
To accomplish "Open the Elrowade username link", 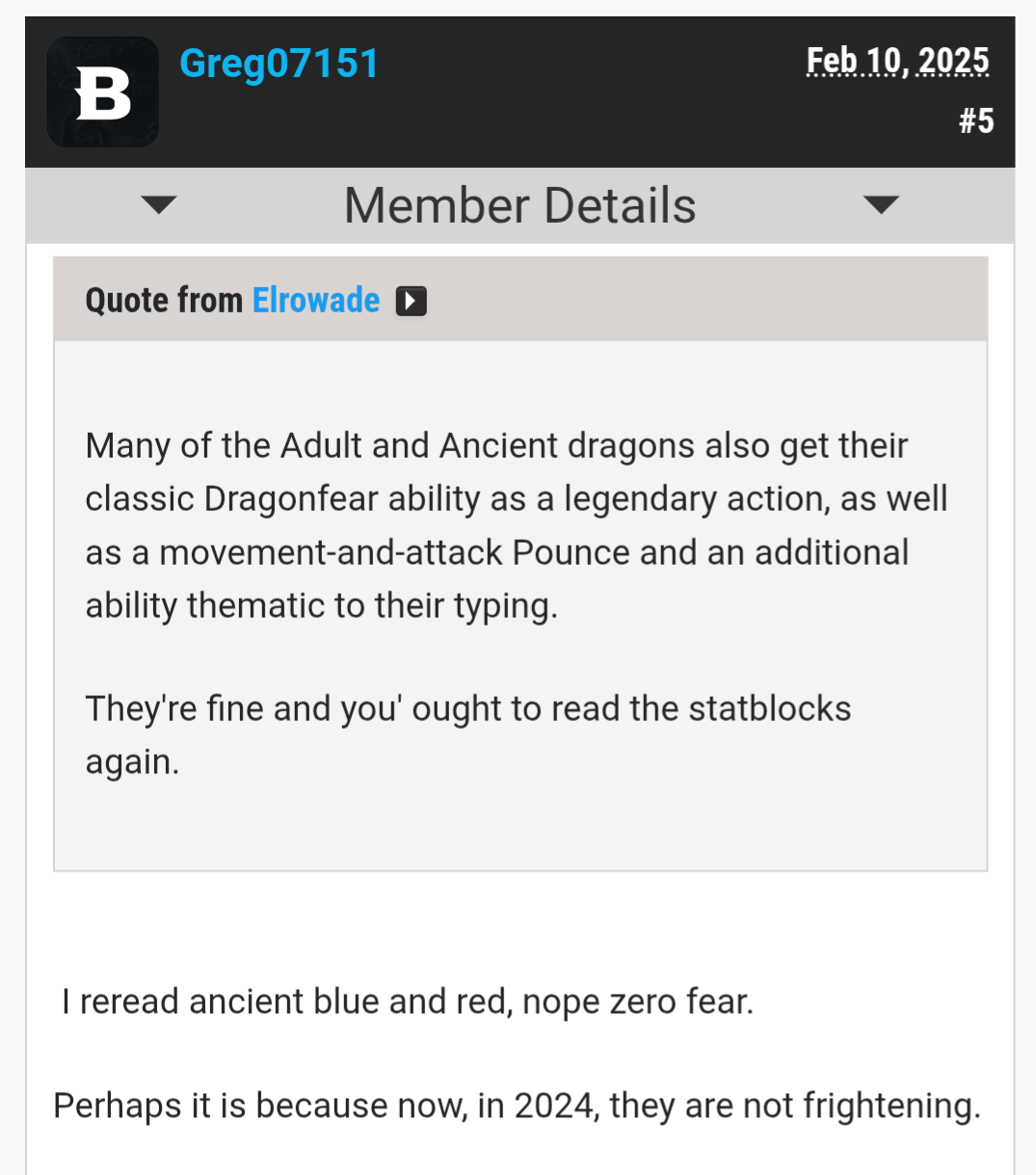I will pyautogui.click(x=316, y=301).
